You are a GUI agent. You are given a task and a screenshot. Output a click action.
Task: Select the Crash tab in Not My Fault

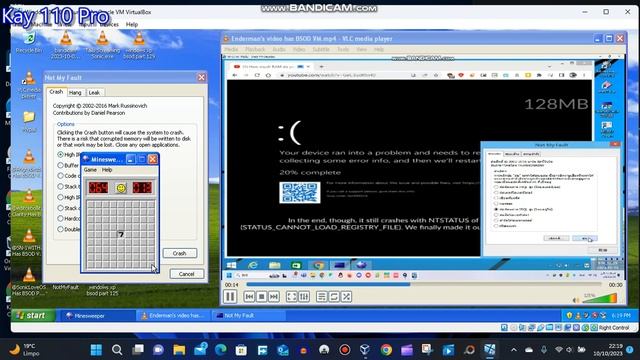click(x=56, y=92)
